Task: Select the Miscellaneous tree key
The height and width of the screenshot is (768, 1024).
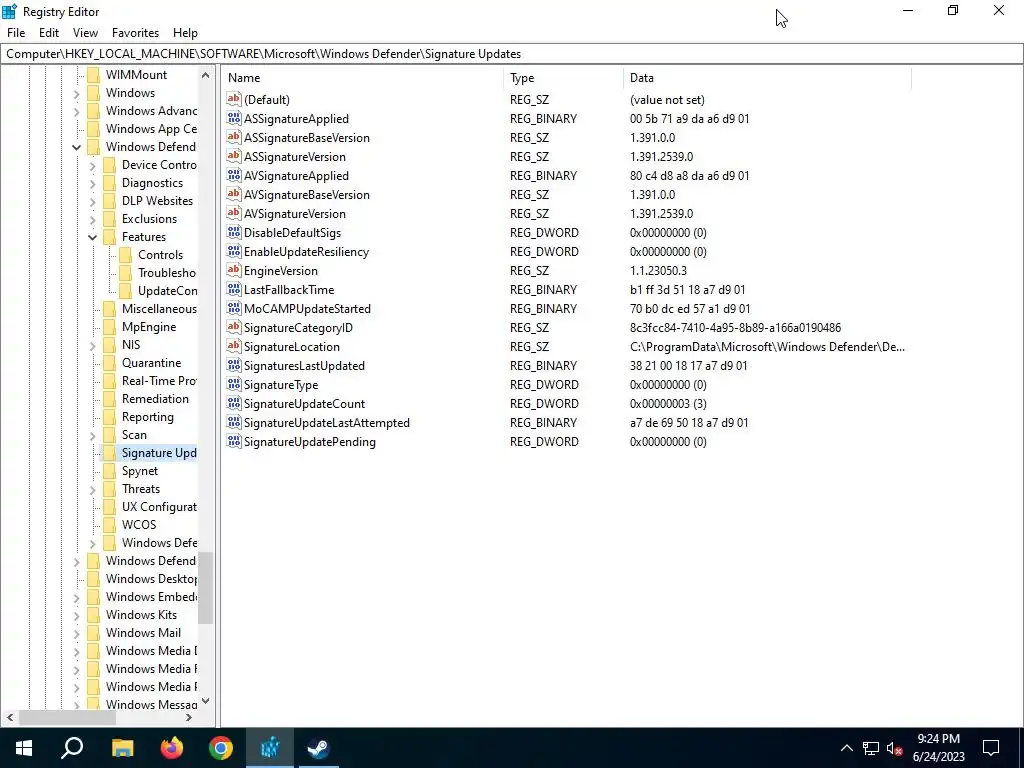Action: coord(159,309)
